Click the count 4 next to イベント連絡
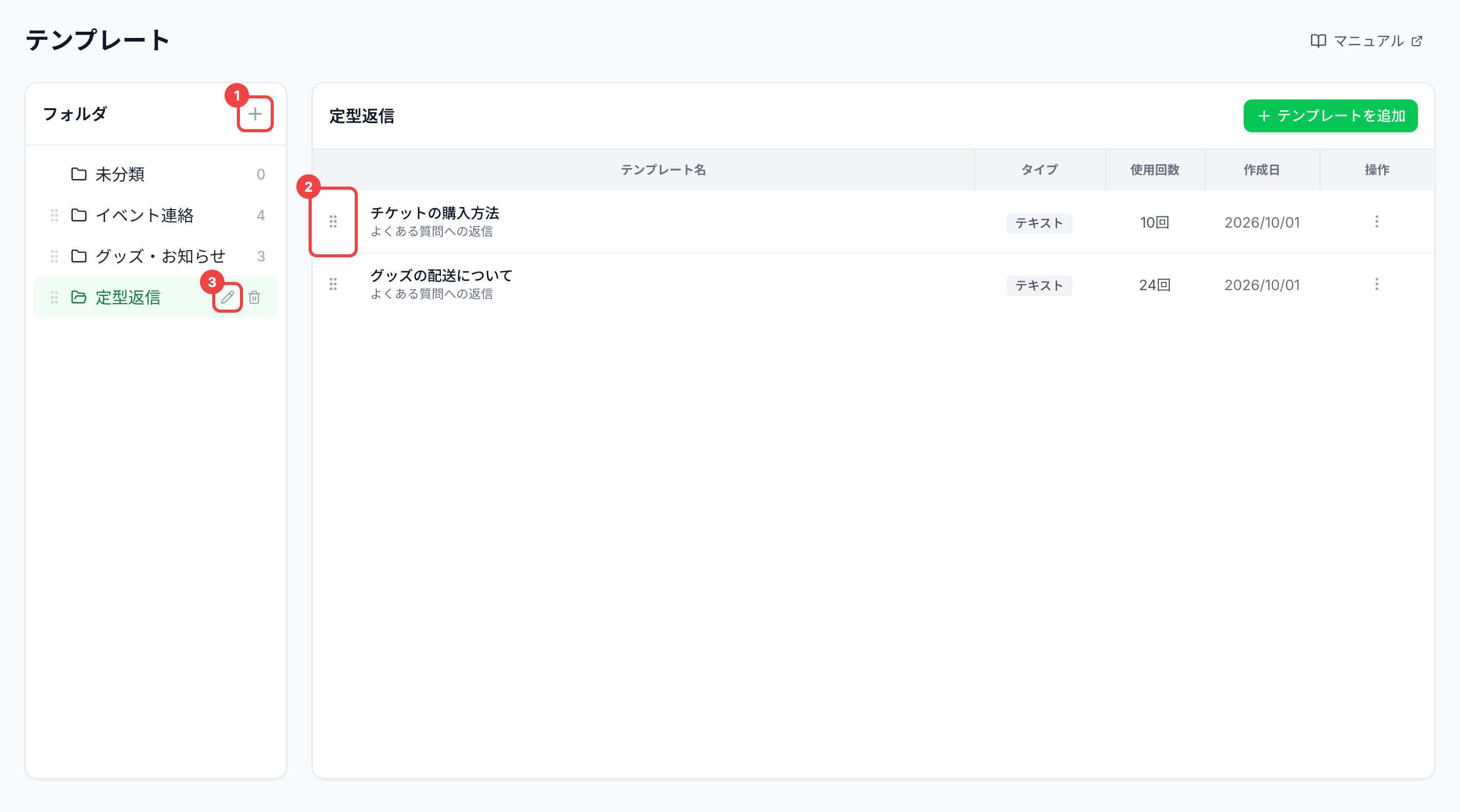This screenshot has width=1460, height=812. 261,215
